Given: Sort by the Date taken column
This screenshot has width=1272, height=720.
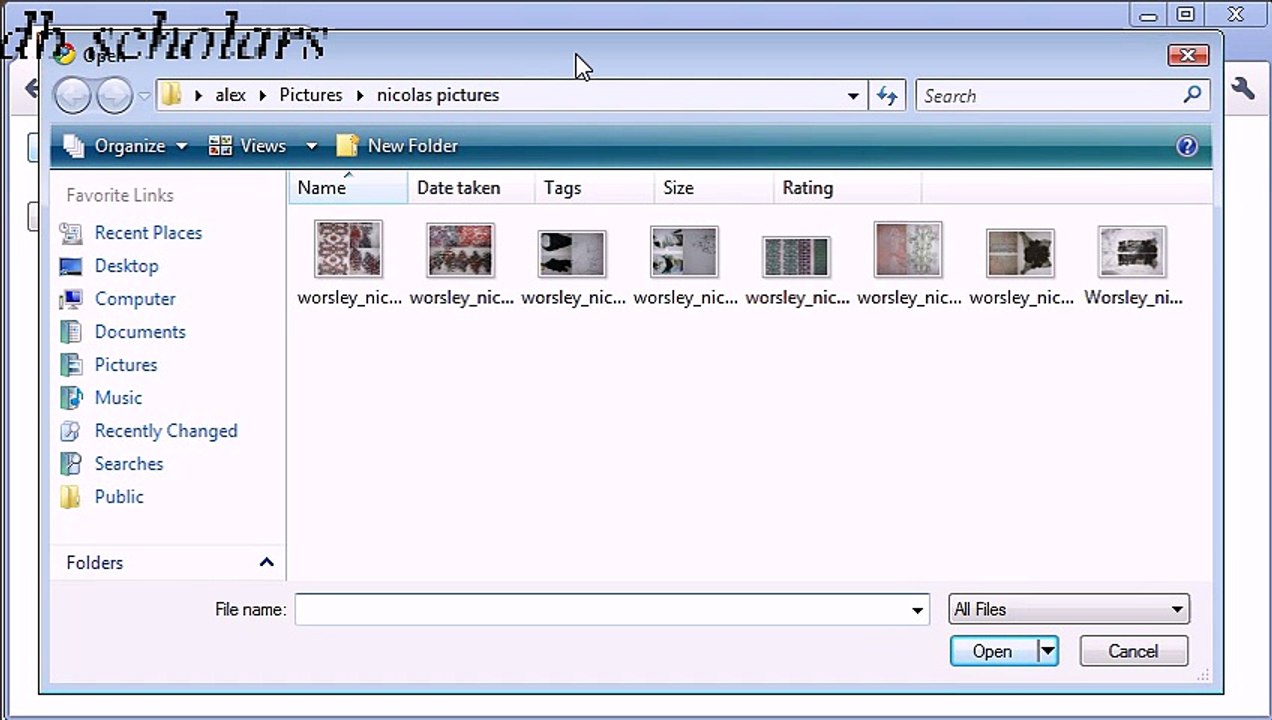Looking at the screenshot, I should click(x=470, y=188).
